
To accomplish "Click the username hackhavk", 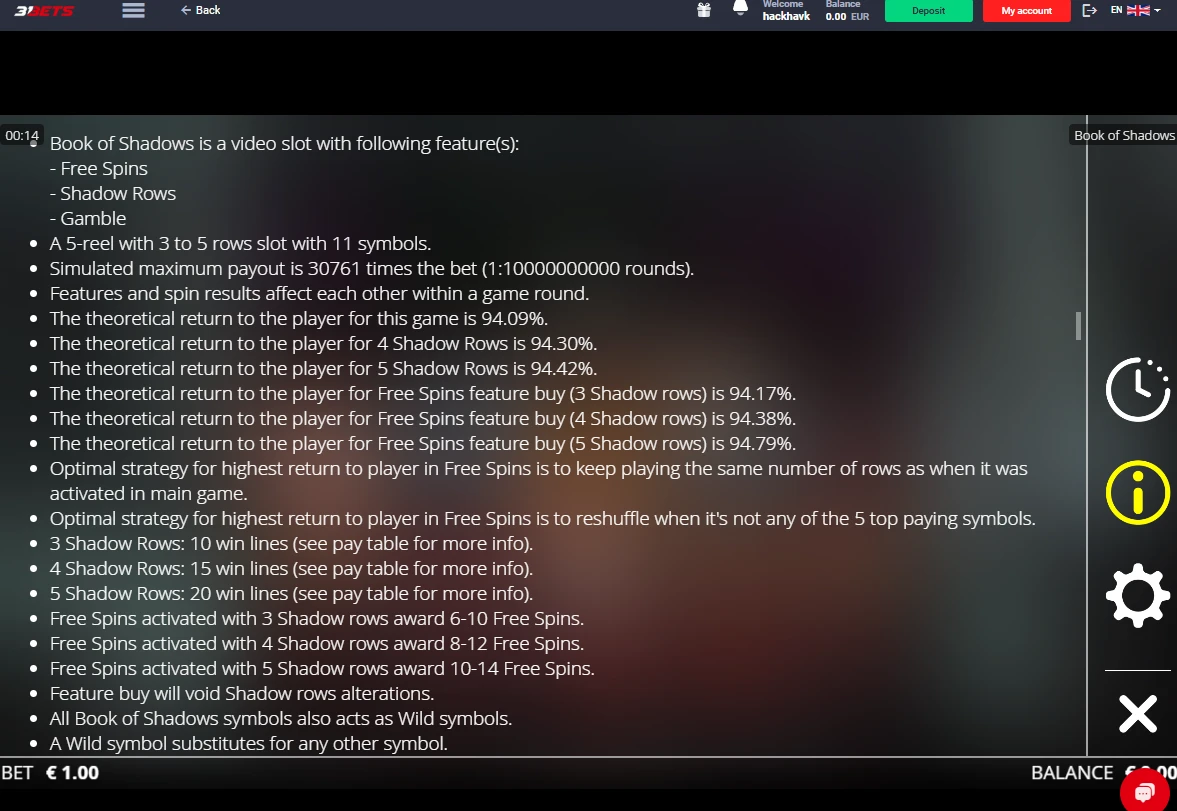I will pos(786,16).
